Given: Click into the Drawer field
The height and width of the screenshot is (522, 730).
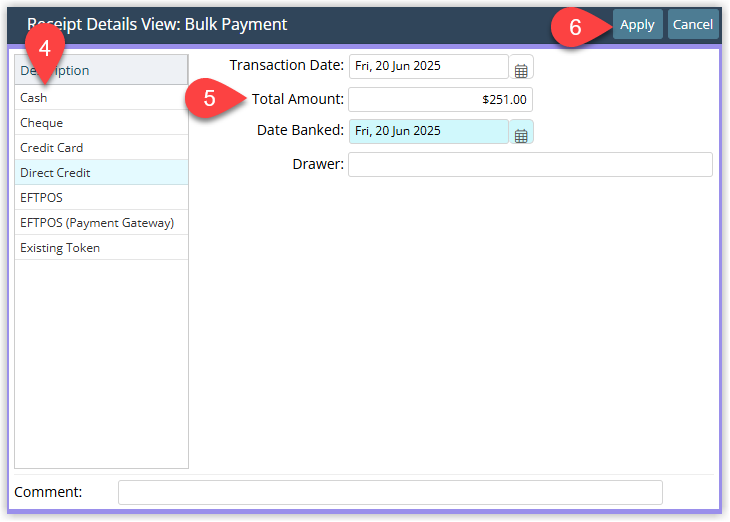Looking at the screenshot, I should click(530, 164).
